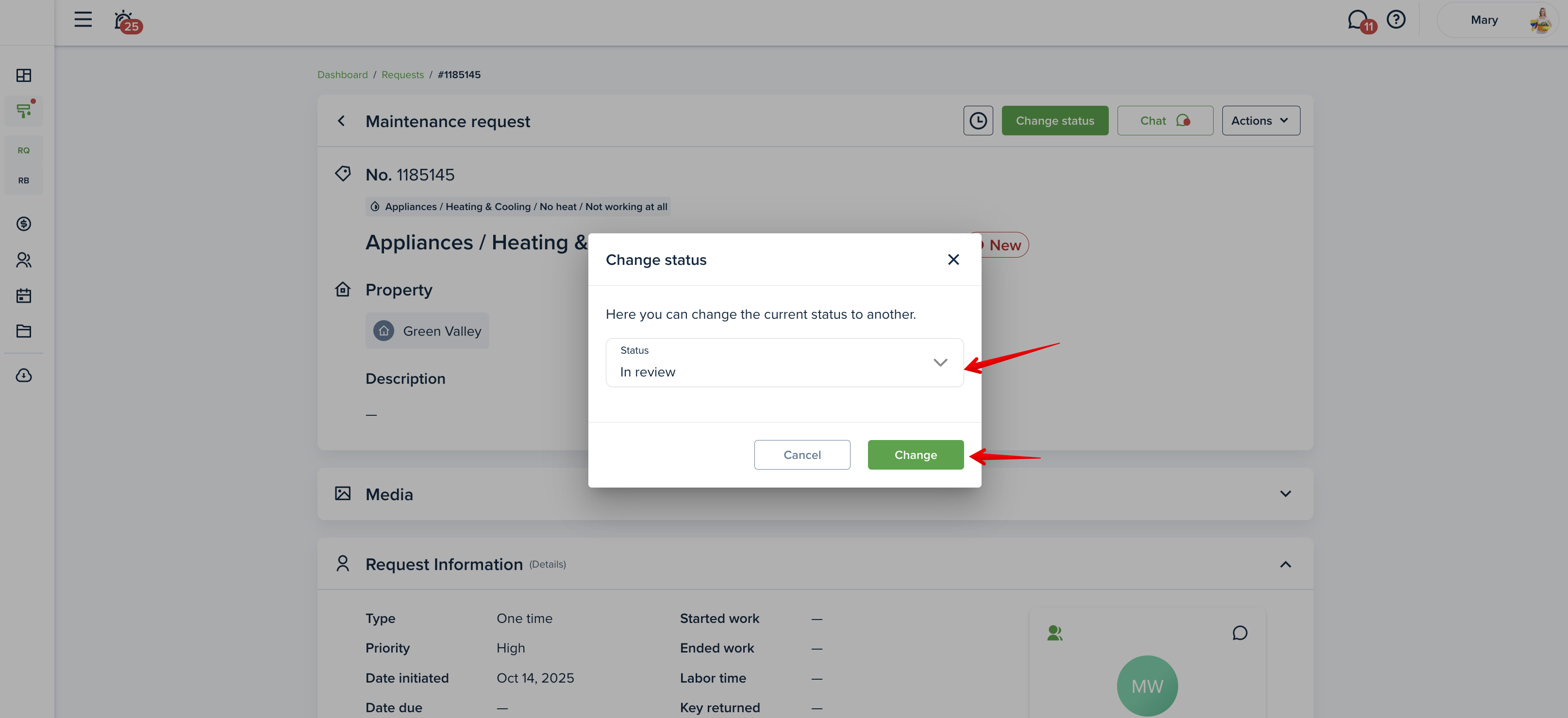Open the hamburger menu icon
The image size is (1568, 718).
[83, 19]
